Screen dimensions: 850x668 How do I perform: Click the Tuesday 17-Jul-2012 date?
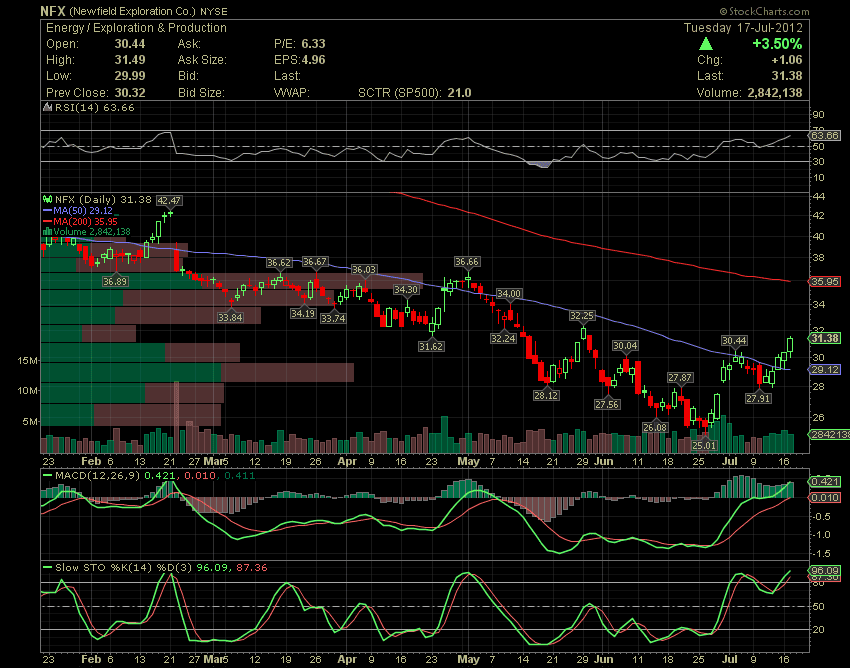tap(743, 28)
